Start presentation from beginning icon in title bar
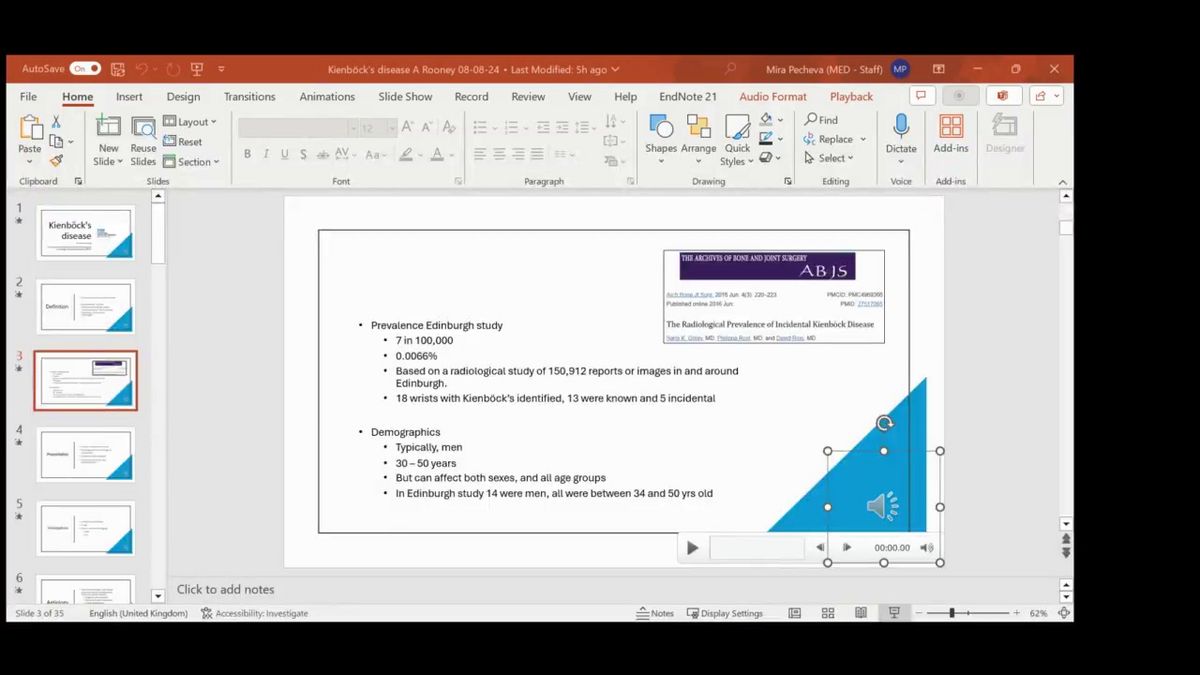 (197, 69)
